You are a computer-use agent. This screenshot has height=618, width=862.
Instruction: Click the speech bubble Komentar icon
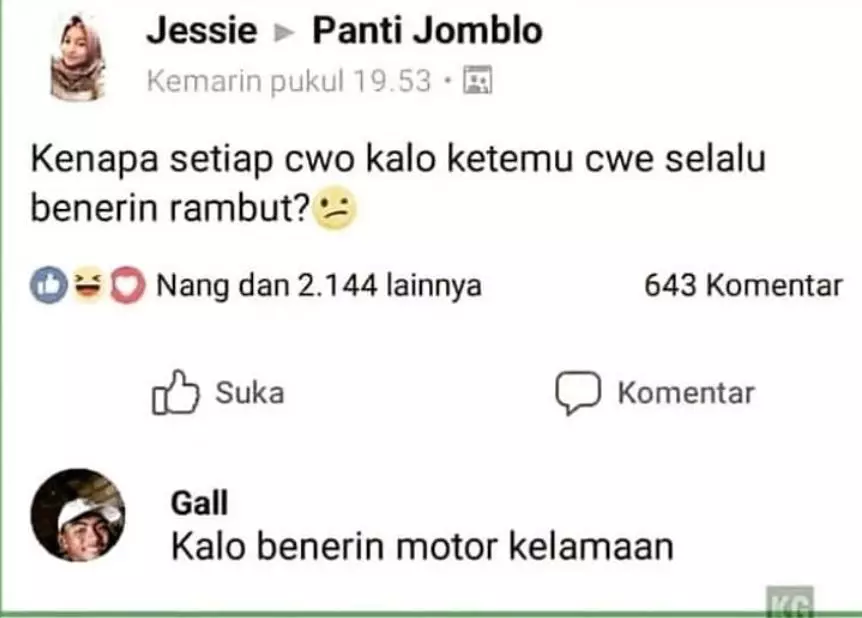(578, 392)
